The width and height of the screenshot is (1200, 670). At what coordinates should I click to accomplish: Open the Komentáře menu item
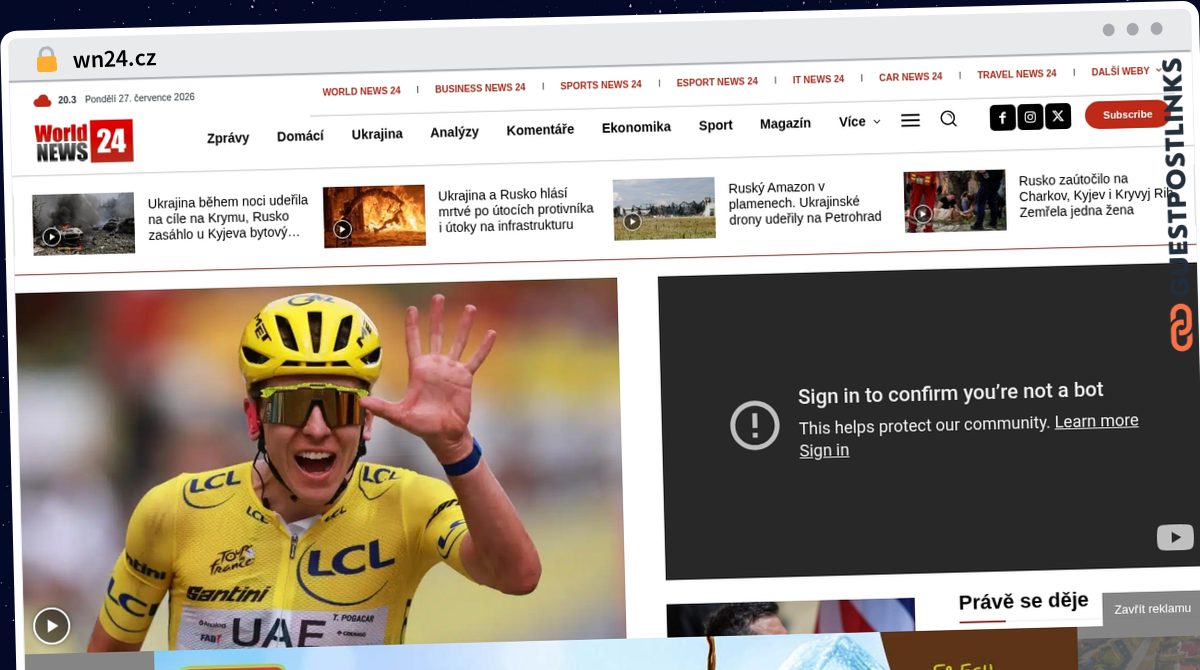coord(540,130)
